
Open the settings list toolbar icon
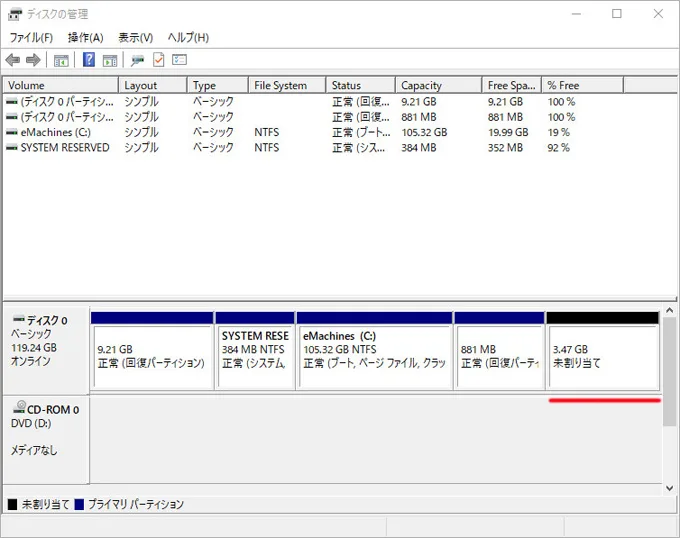(179, 60)
